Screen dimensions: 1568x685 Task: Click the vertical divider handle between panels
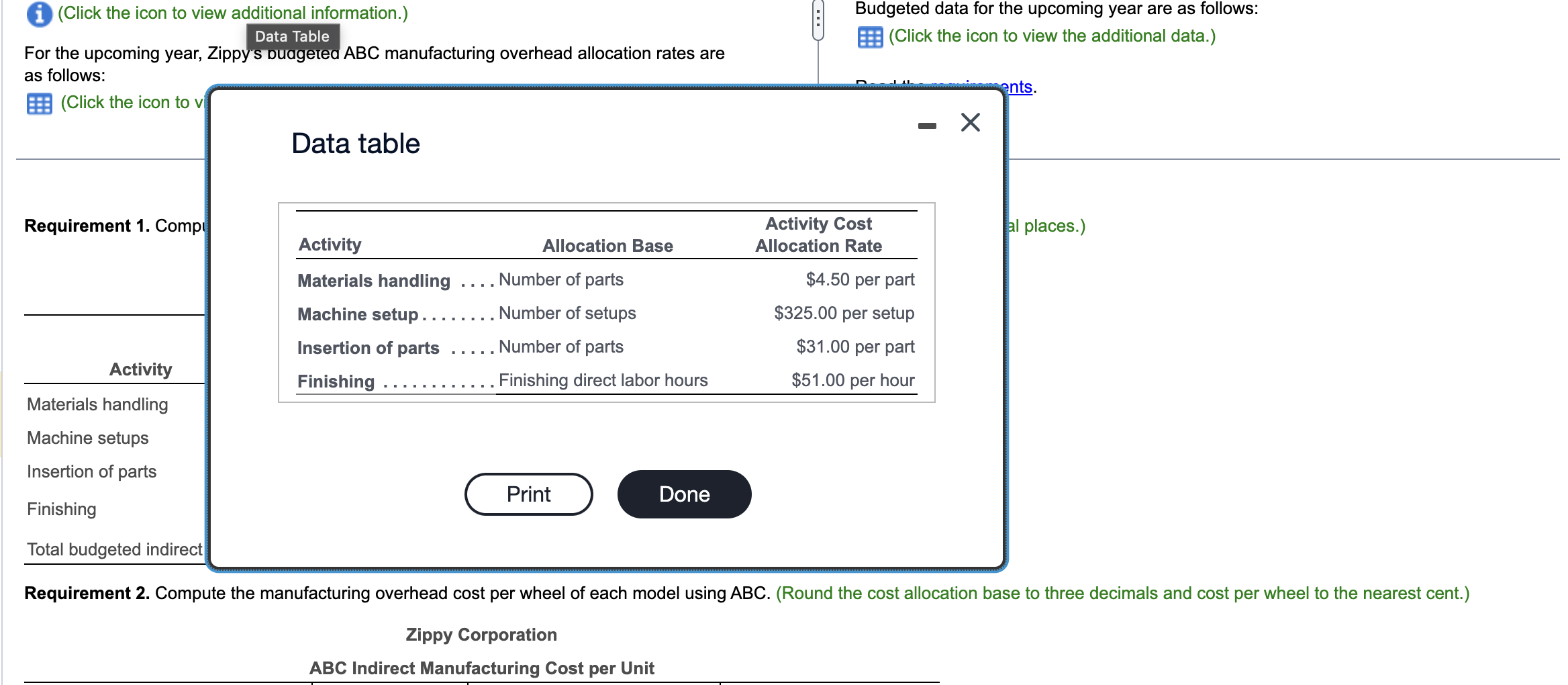coord(818,20)
